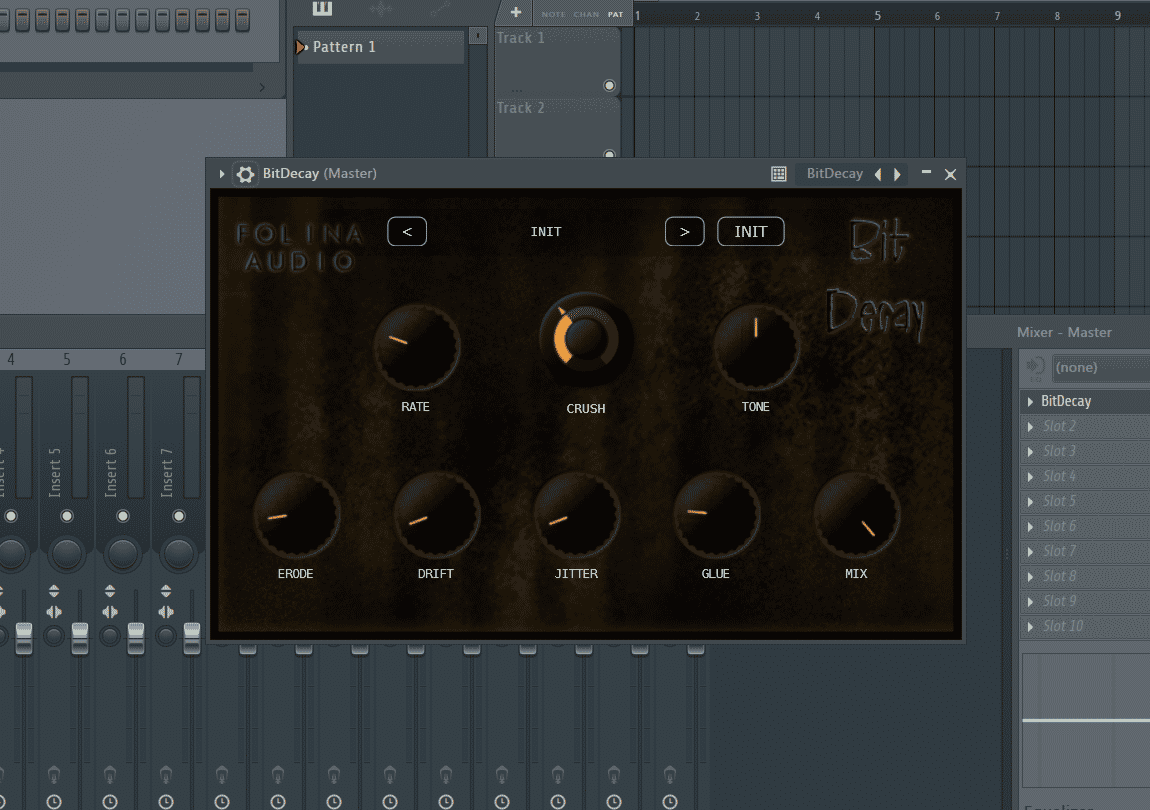This screenshot has width=1150, height=810.
Task: Close the BitDecay plugin window
Action: (x=951, y=174)
